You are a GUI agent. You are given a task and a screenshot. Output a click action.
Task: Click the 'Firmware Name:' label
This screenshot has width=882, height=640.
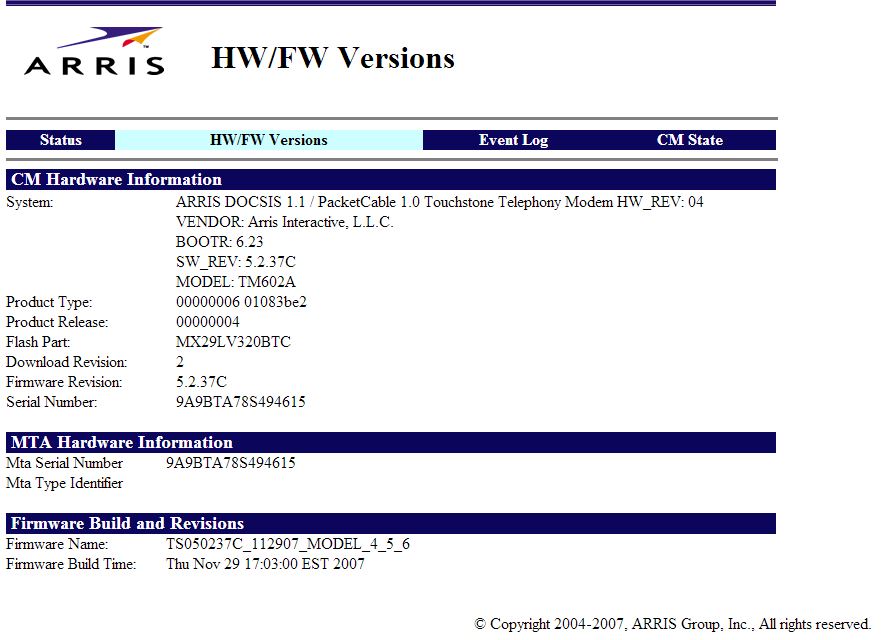[x=57, y=544]
